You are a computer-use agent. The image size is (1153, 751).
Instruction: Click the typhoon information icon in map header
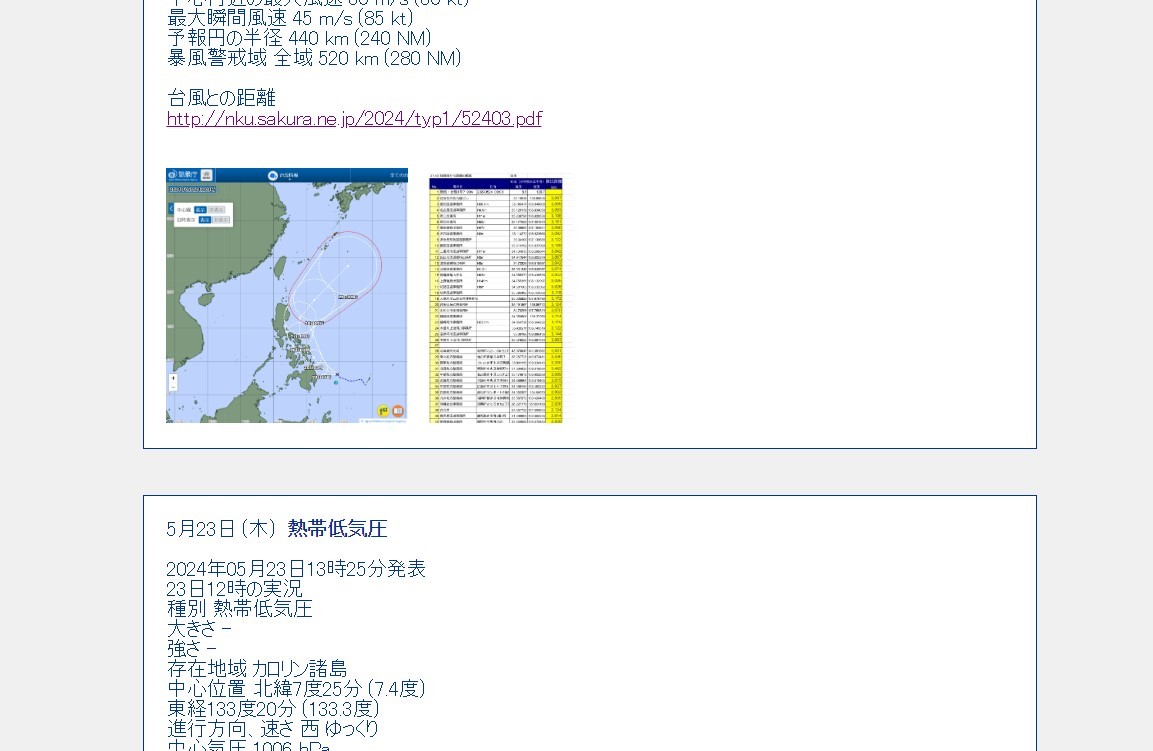[x=272, y=175]
